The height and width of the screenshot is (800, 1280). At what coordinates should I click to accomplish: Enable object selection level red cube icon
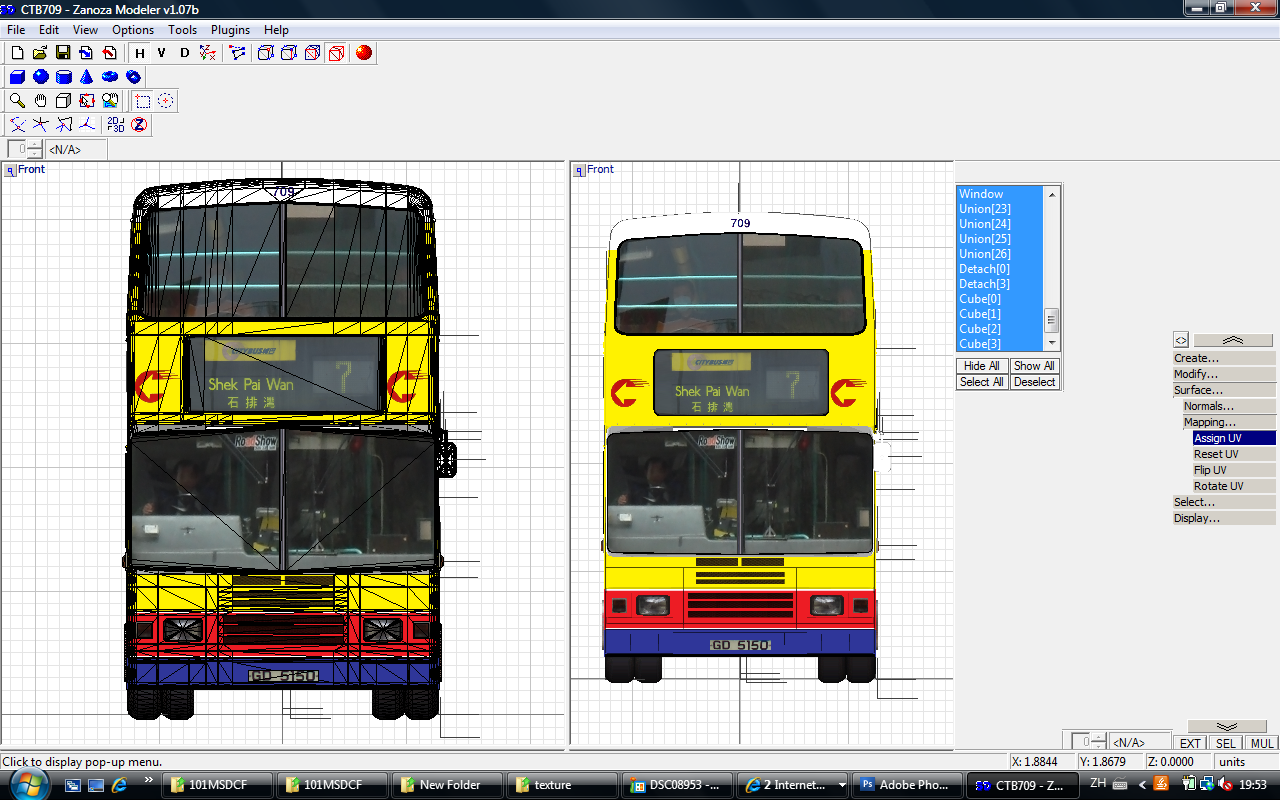click(x=336, y=53)
